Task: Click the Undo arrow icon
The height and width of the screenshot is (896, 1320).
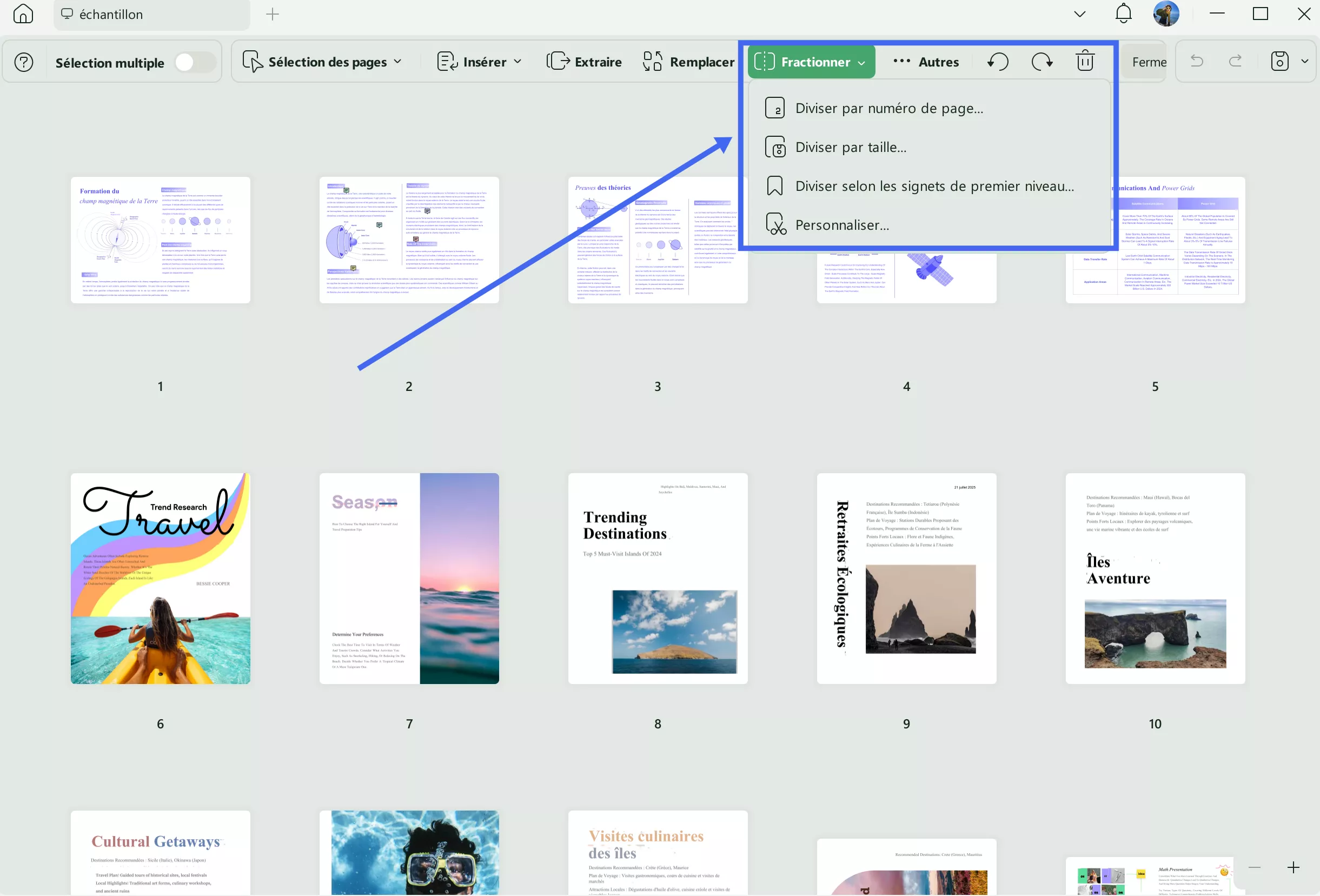Action: click(1196, 61)
